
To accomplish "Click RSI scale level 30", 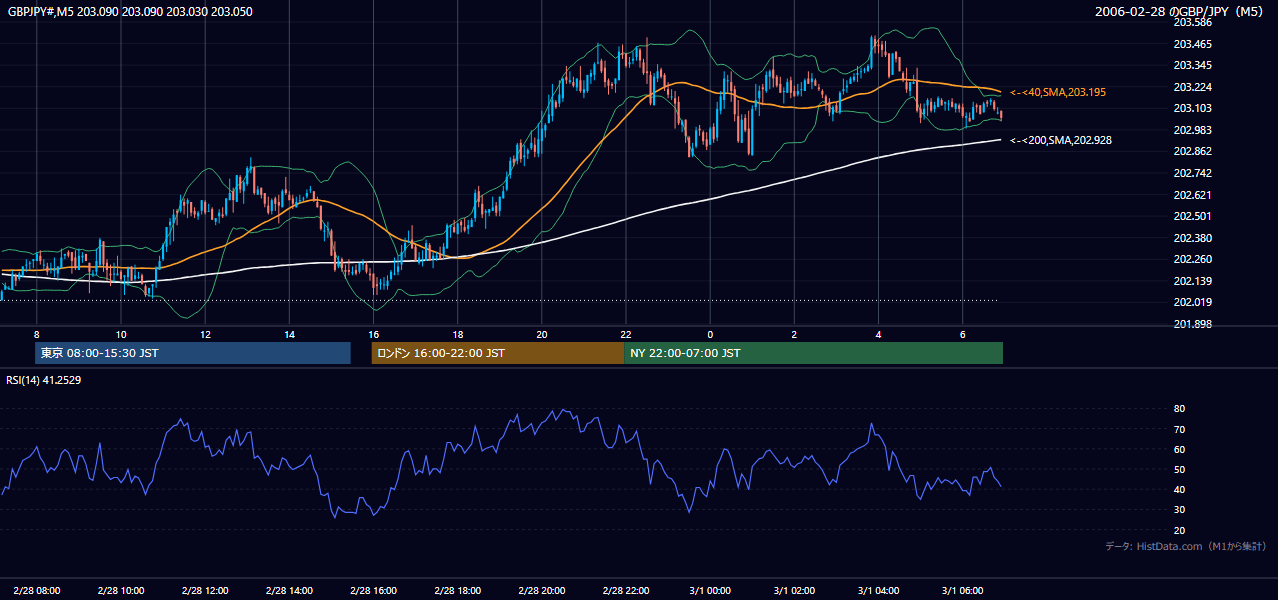I will pyautogui.click(x=1179, y=510).
